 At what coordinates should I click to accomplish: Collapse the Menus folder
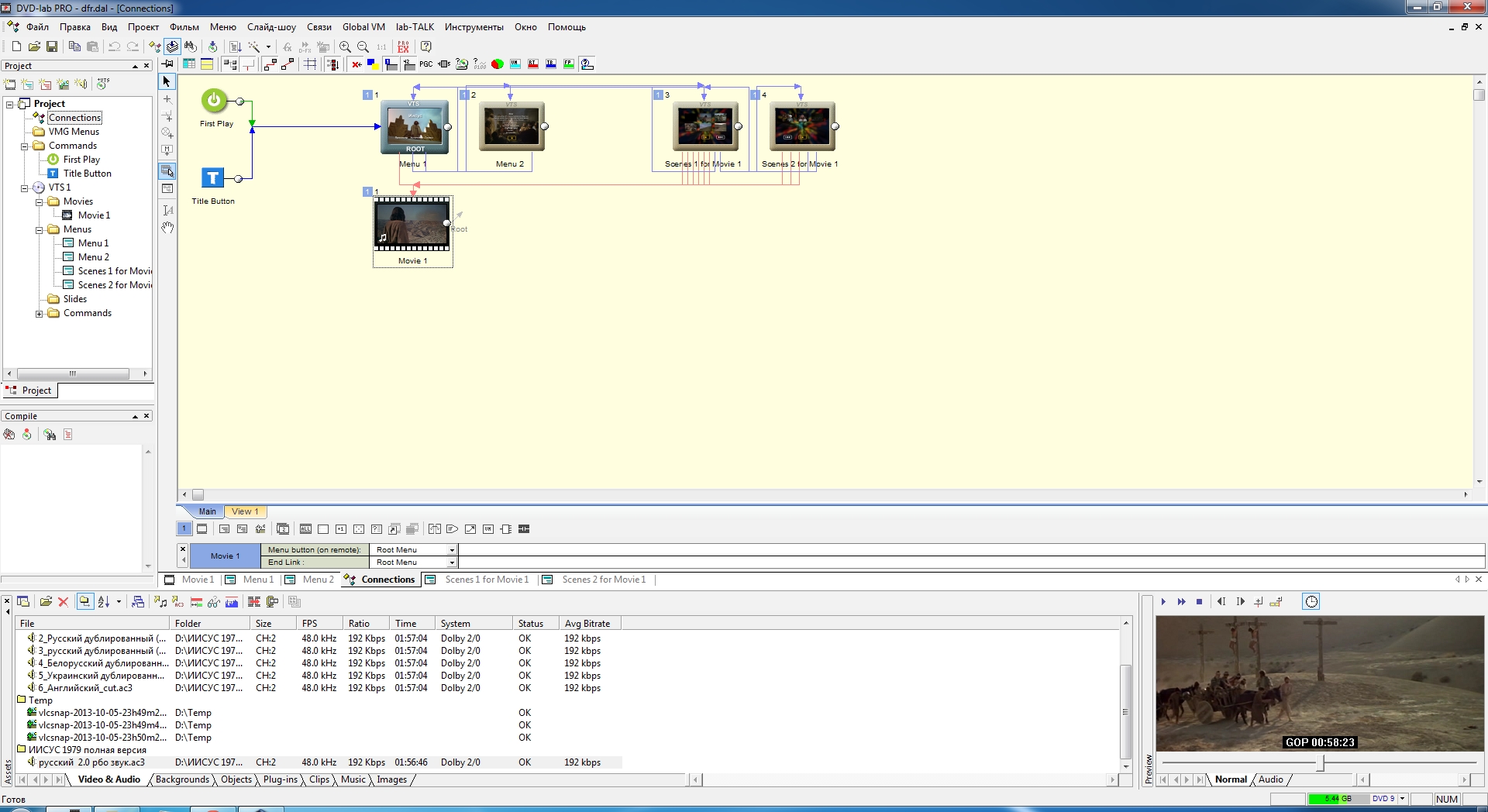point(39,229)
